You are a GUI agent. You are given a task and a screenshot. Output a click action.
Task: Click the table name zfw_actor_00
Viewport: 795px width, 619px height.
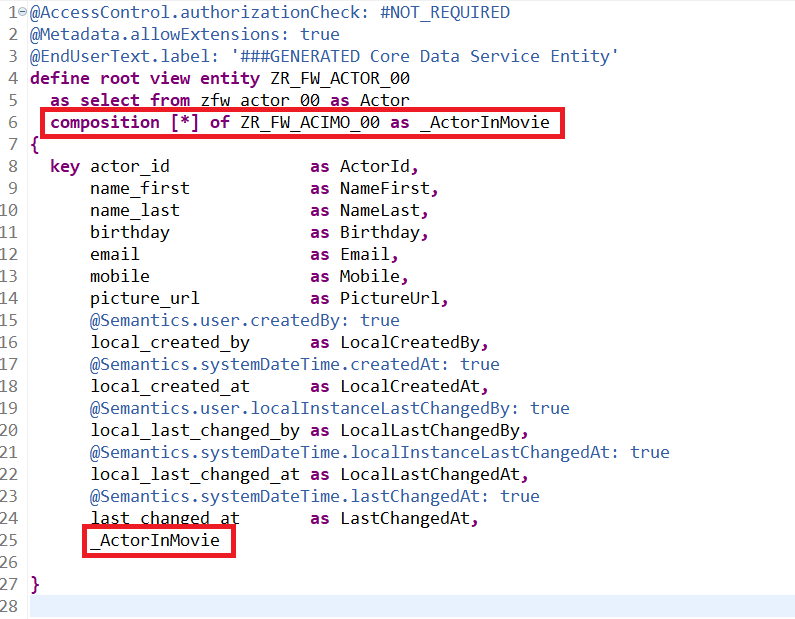pos(260,100)
